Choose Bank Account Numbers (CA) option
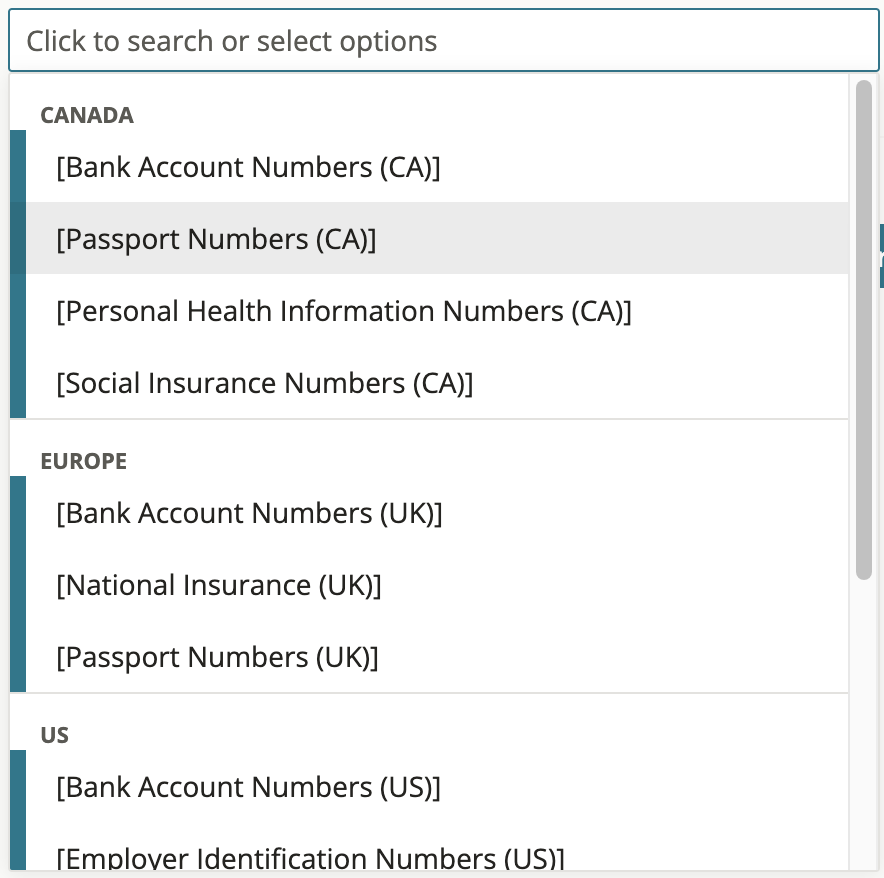This screenshot has width=884, height=878. point(248,168)
